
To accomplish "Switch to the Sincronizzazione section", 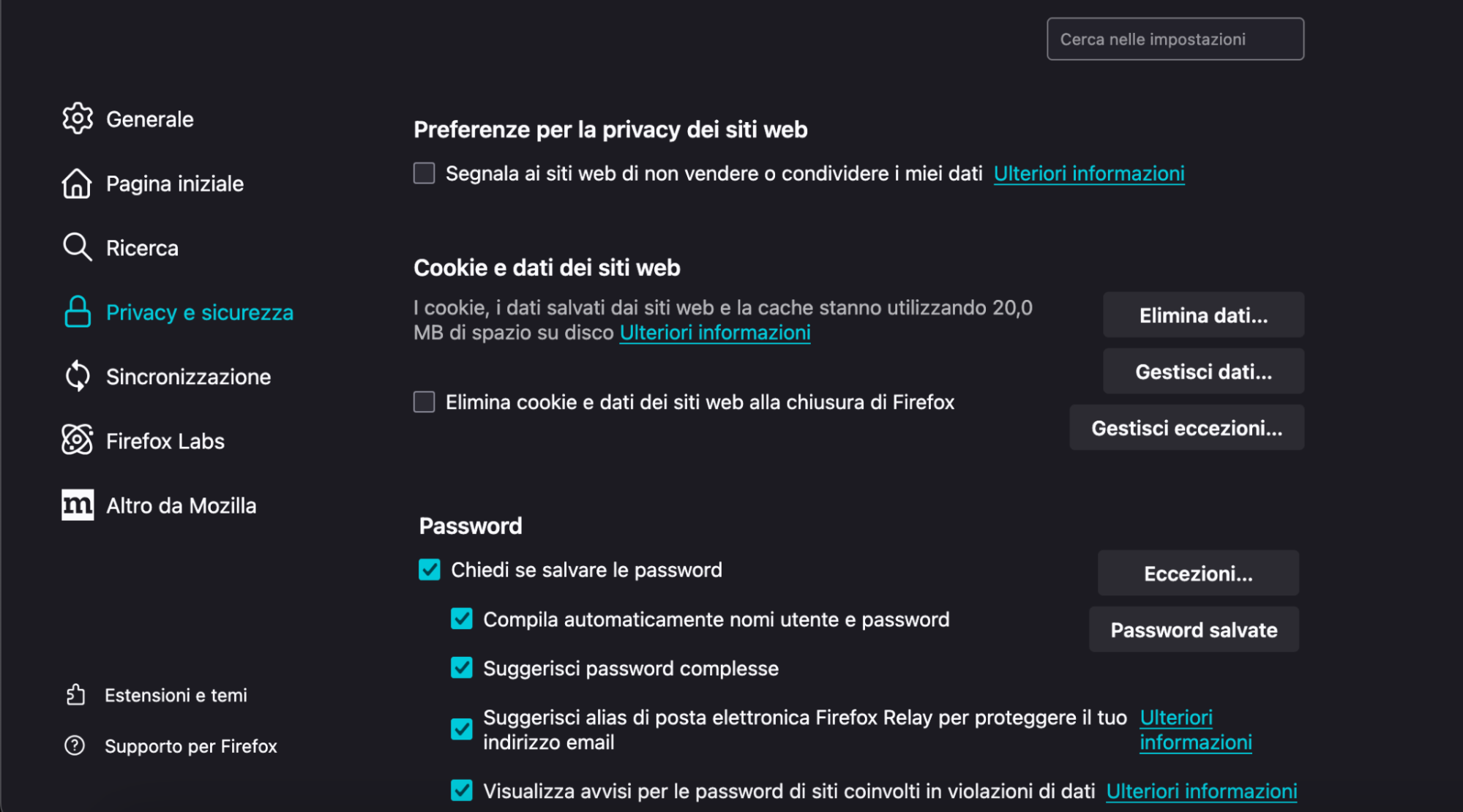I will tap(189, 376).
